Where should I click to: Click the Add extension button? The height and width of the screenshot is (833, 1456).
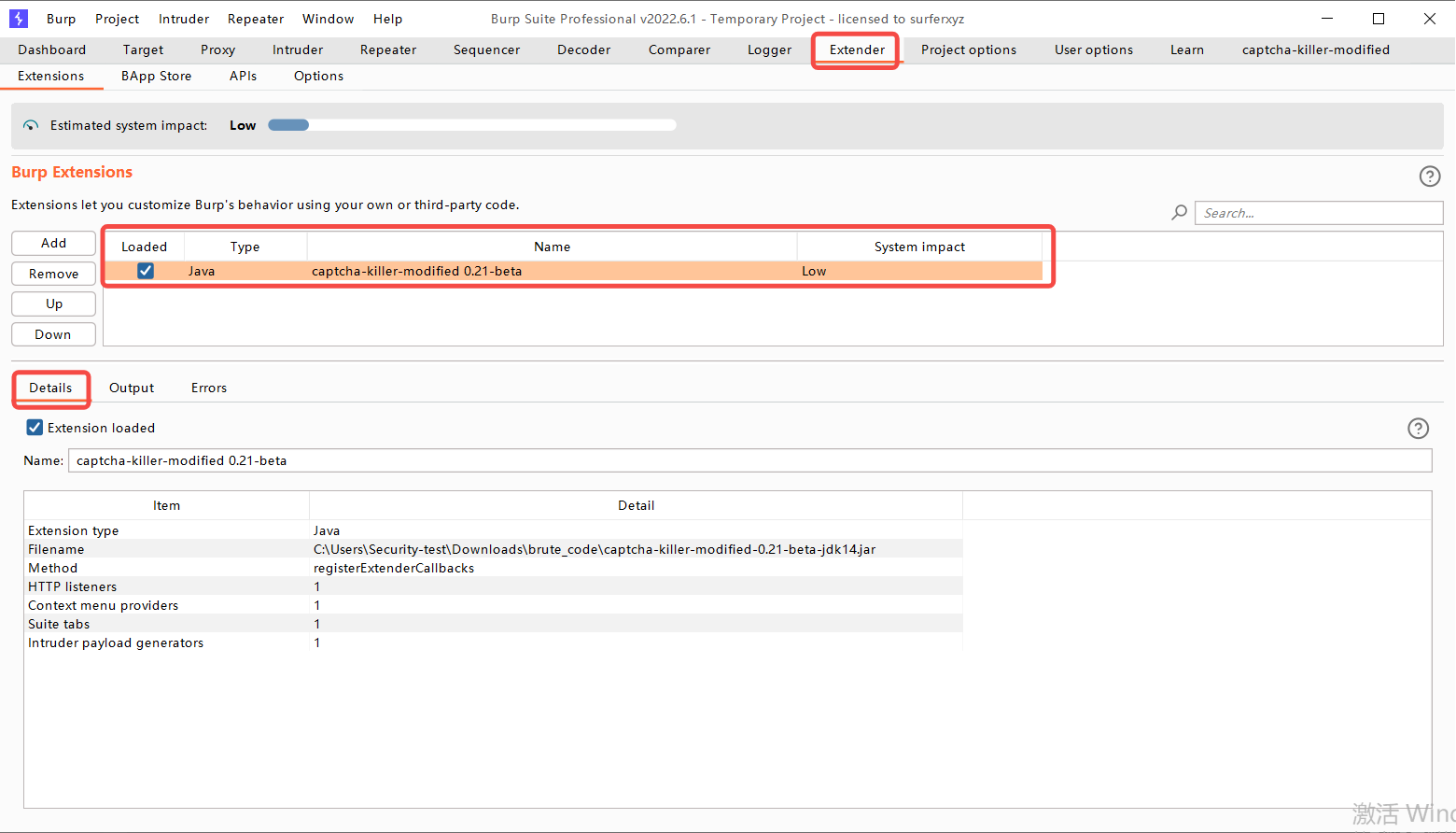53,243
